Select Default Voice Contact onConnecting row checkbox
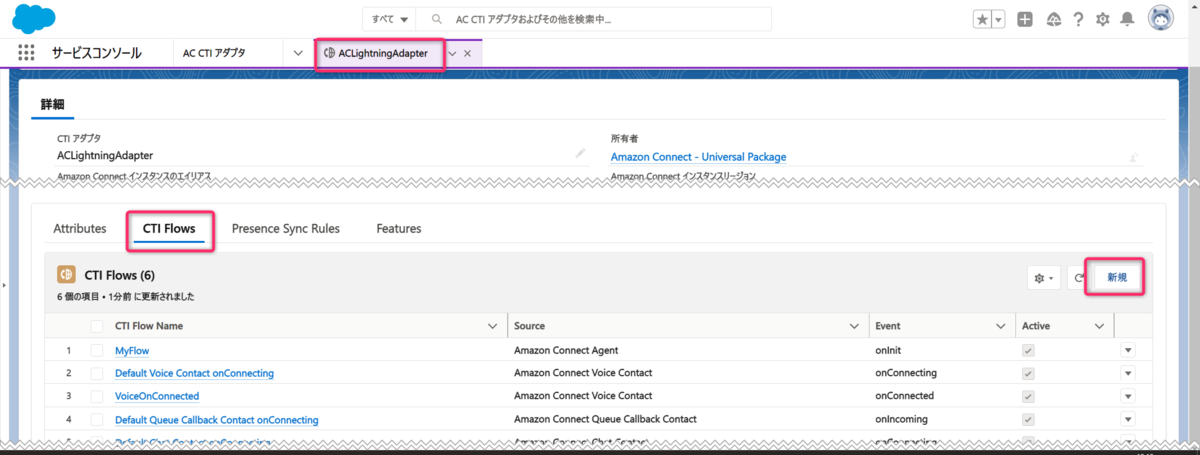 (x=97, y=373)
